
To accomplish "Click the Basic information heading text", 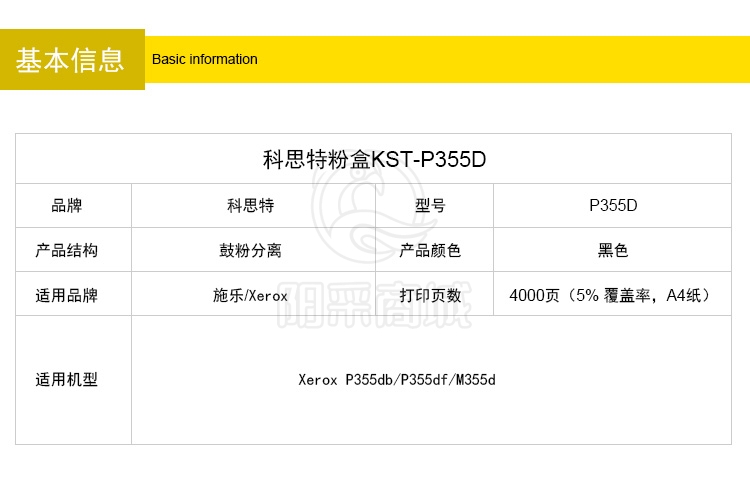I will pyautogui.click(x=205, y=59).
